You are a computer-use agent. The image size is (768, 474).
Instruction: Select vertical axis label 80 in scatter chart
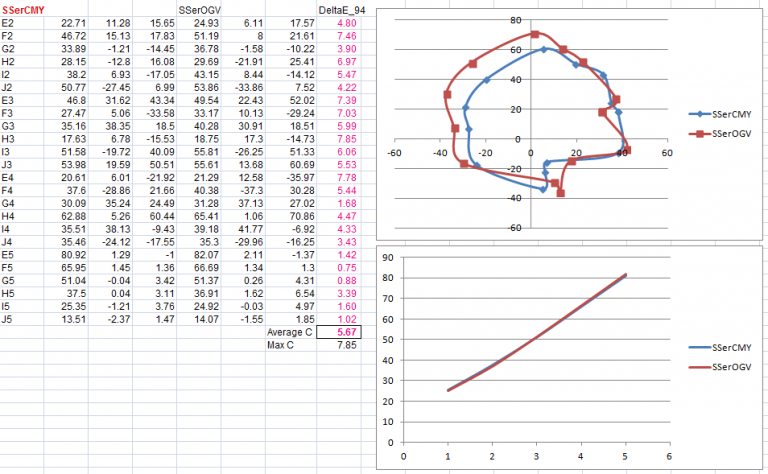pos(515,20)
